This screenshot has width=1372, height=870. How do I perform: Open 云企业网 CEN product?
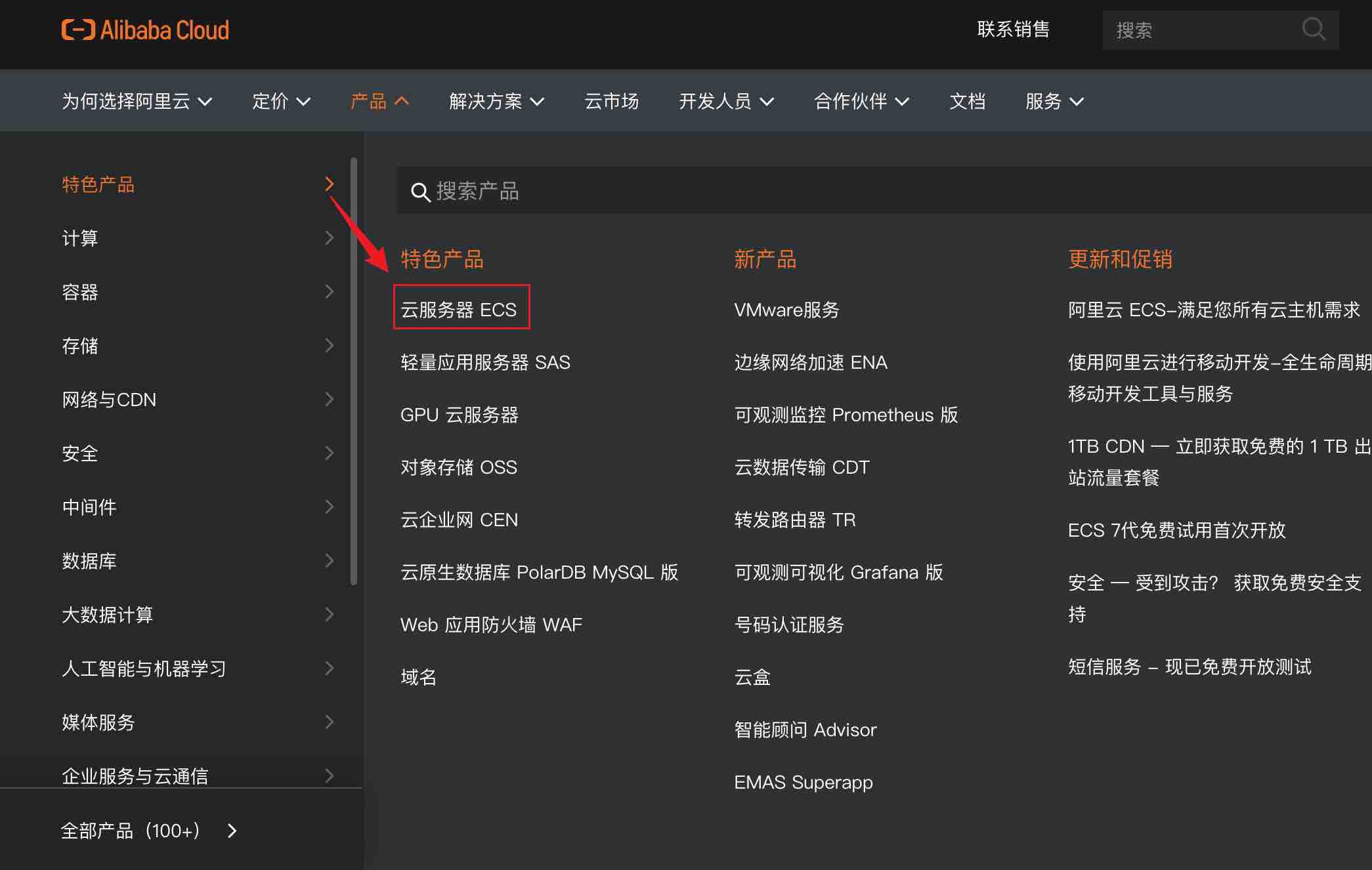pos(460,520)
